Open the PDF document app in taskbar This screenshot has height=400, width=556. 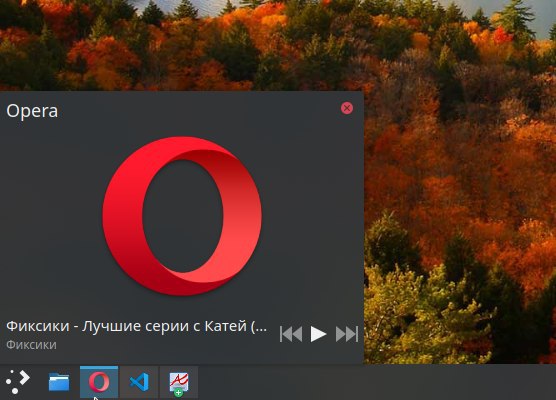(x=179, y=383)
